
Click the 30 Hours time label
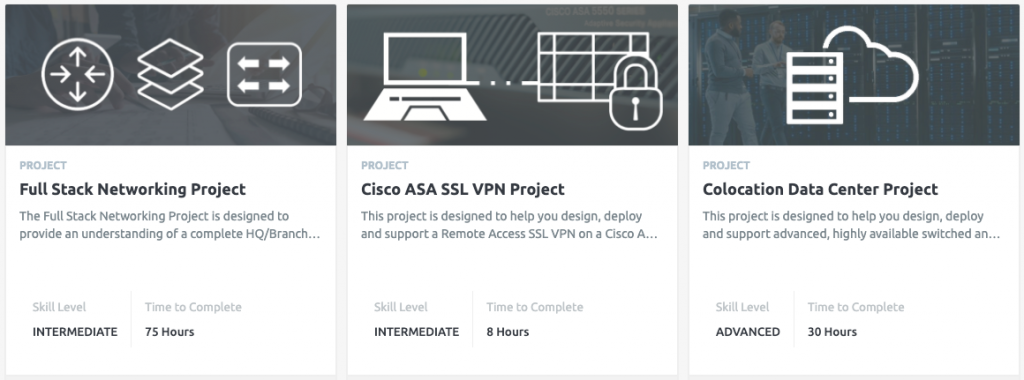pyautogui.click(x=832, y=332)
